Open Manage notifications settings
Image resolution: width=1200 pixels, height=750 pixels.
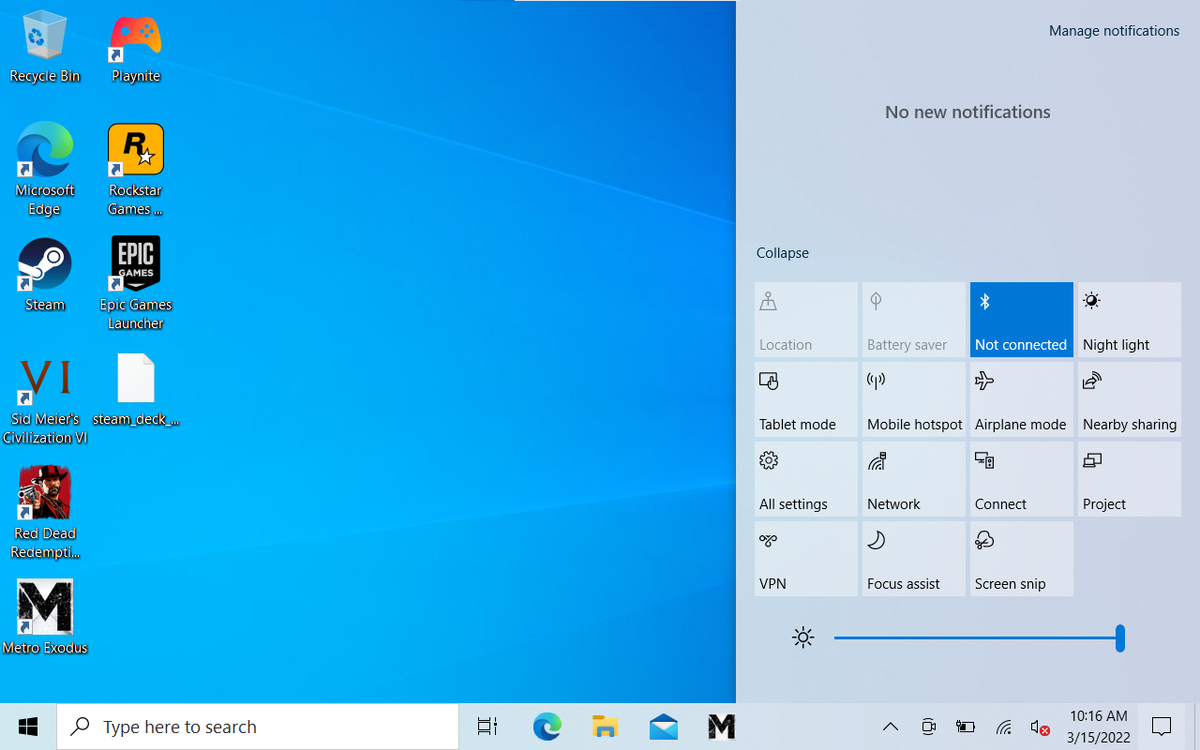pyautogui.click(x=1114, y=30)
